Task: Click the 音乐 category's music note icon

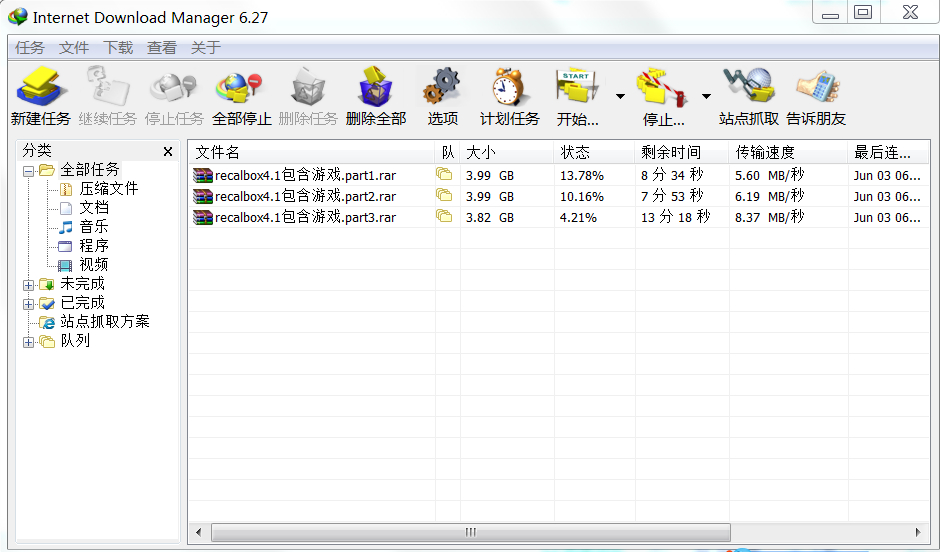Action: coord(66,227)
